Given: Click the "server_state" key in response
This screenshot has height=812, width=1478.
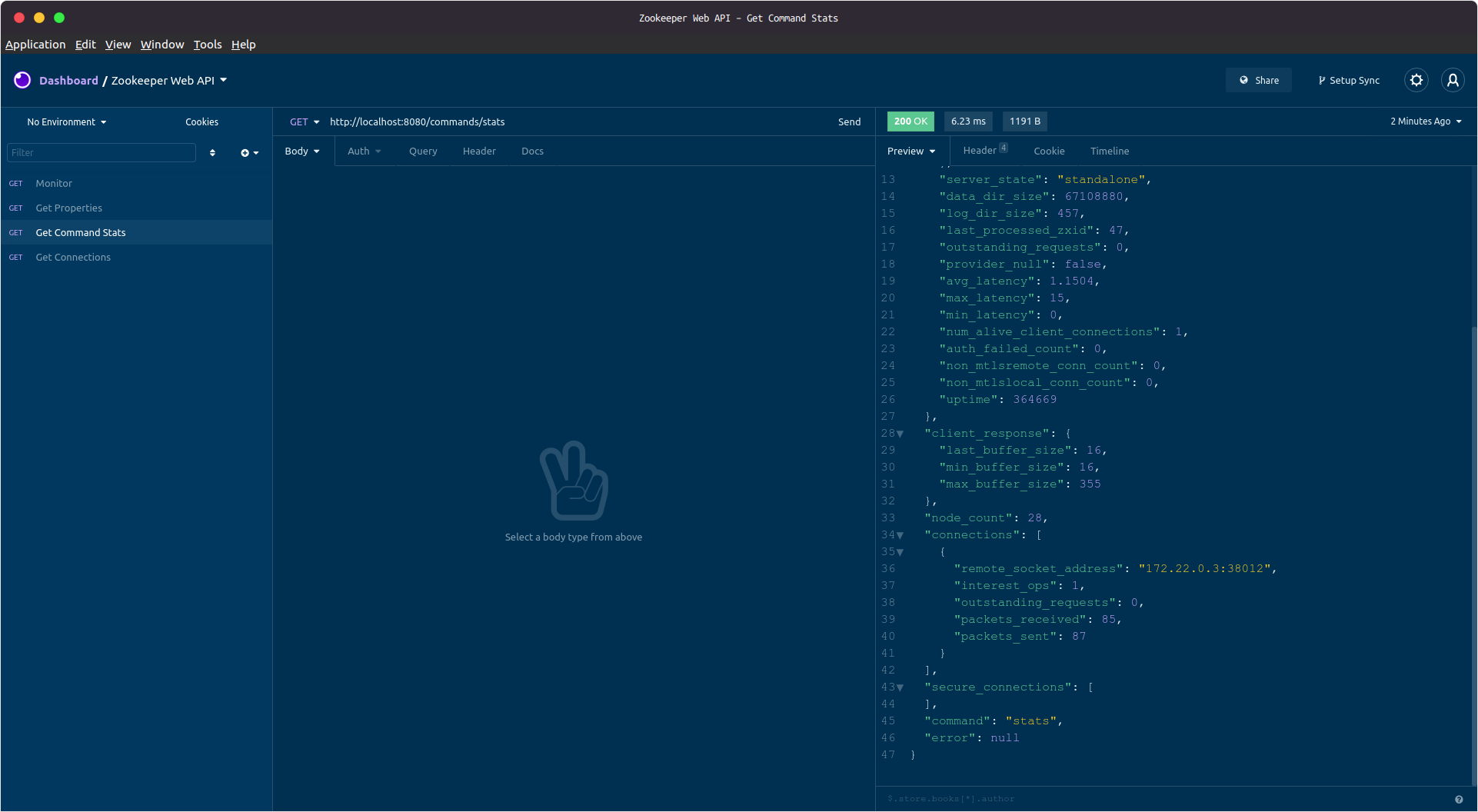Looking at the screenshot, I should pyautogui.click(x=990, y=180).
